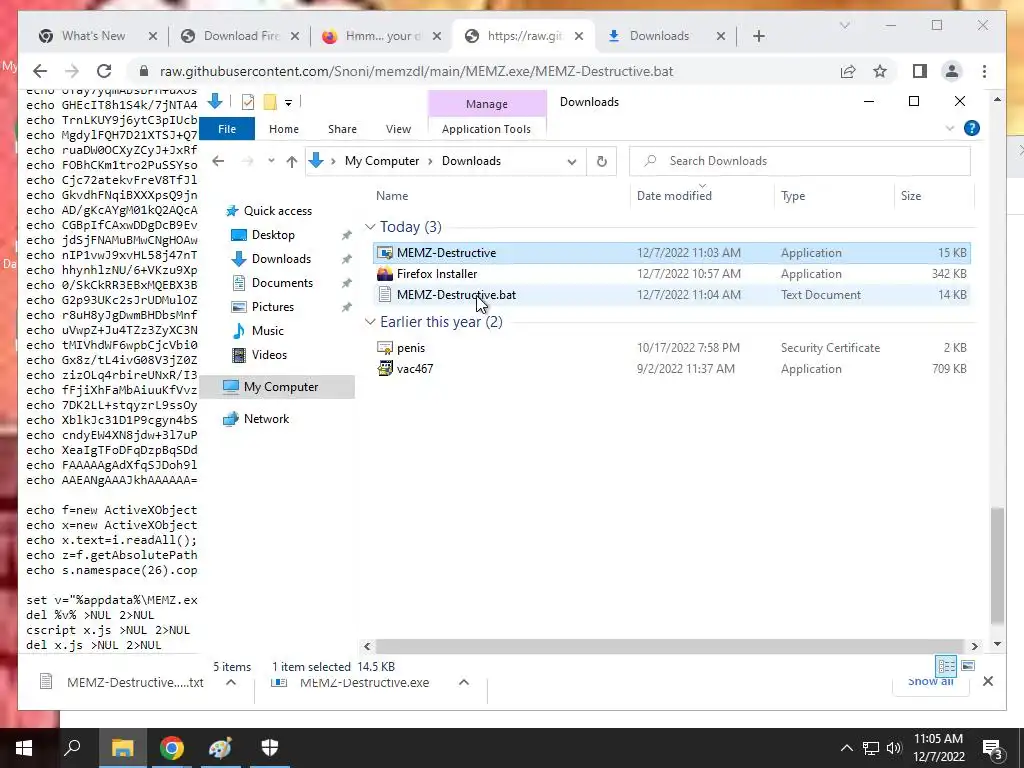Open the File menu in Explorer
The height and width of the screenshot is (768, 1024).
[x=227, y=129]
